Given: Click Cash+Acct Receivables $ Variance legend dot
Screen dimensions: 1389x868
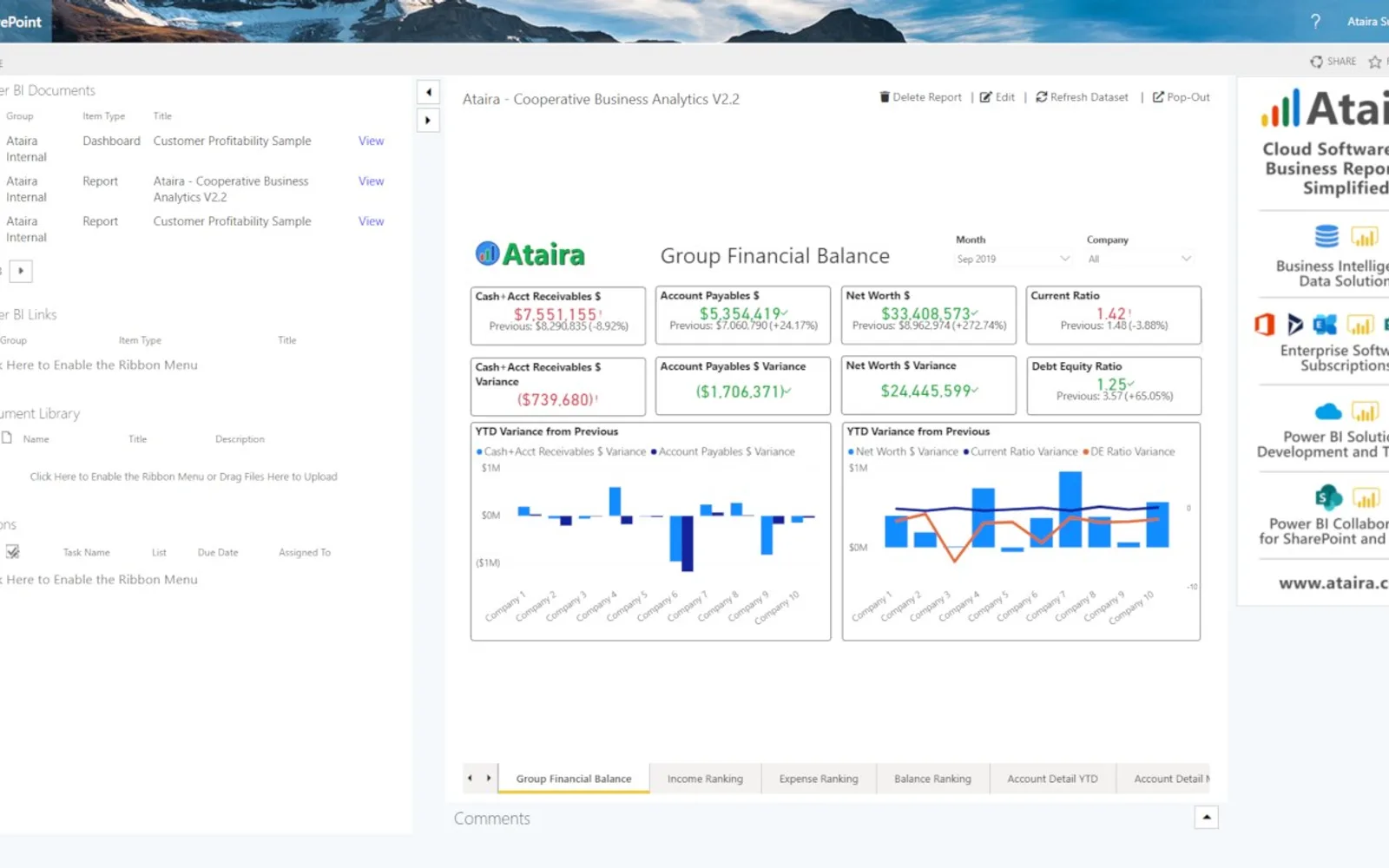Looking at the screenshot, I should (479, 451).
